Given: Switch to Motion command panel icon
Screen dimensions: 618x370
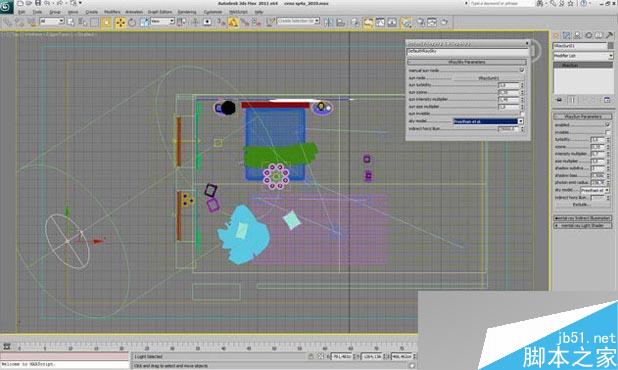Looking at the screenshot, I should click(x=588, y=35).
